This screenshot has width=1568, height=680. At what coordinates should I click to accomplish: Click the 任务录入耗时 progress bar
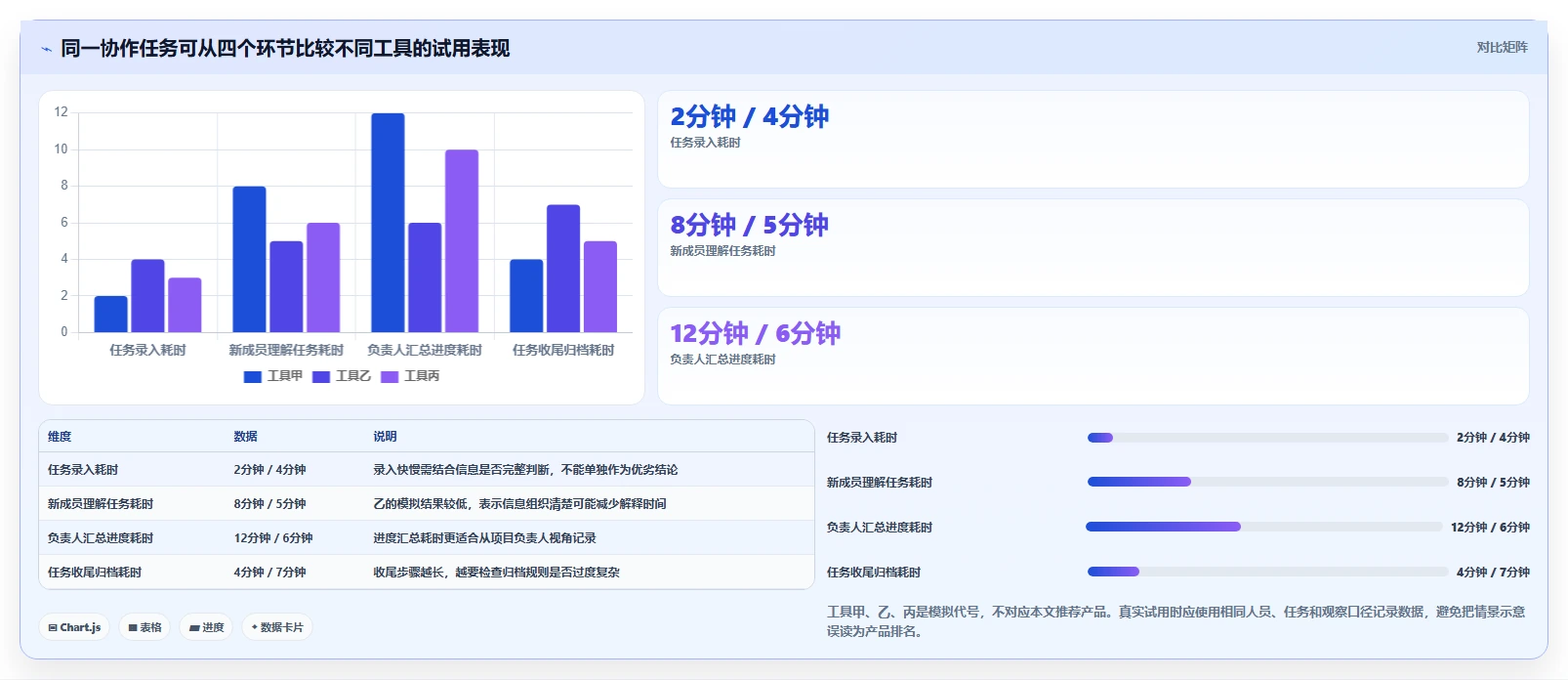tap(1267, 438)
